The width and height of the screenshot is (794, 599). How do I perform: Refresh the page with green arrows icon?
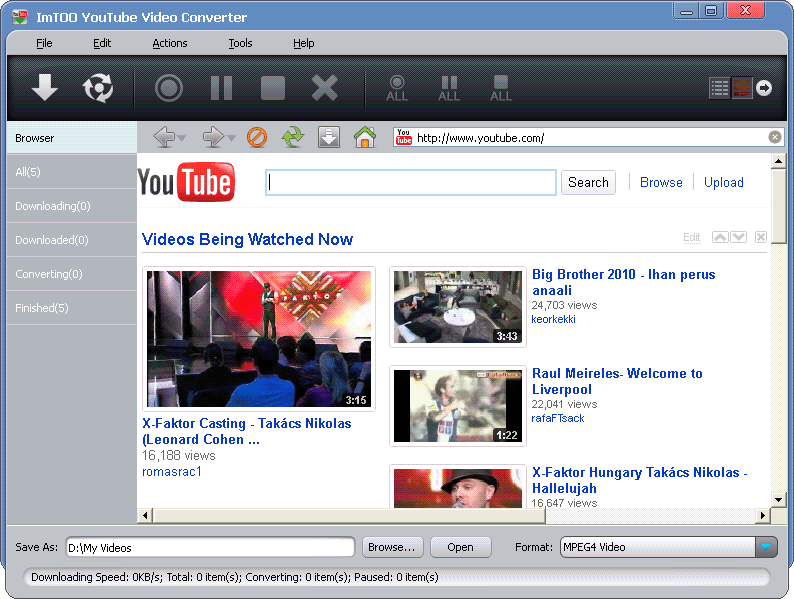tap(293, 137)
